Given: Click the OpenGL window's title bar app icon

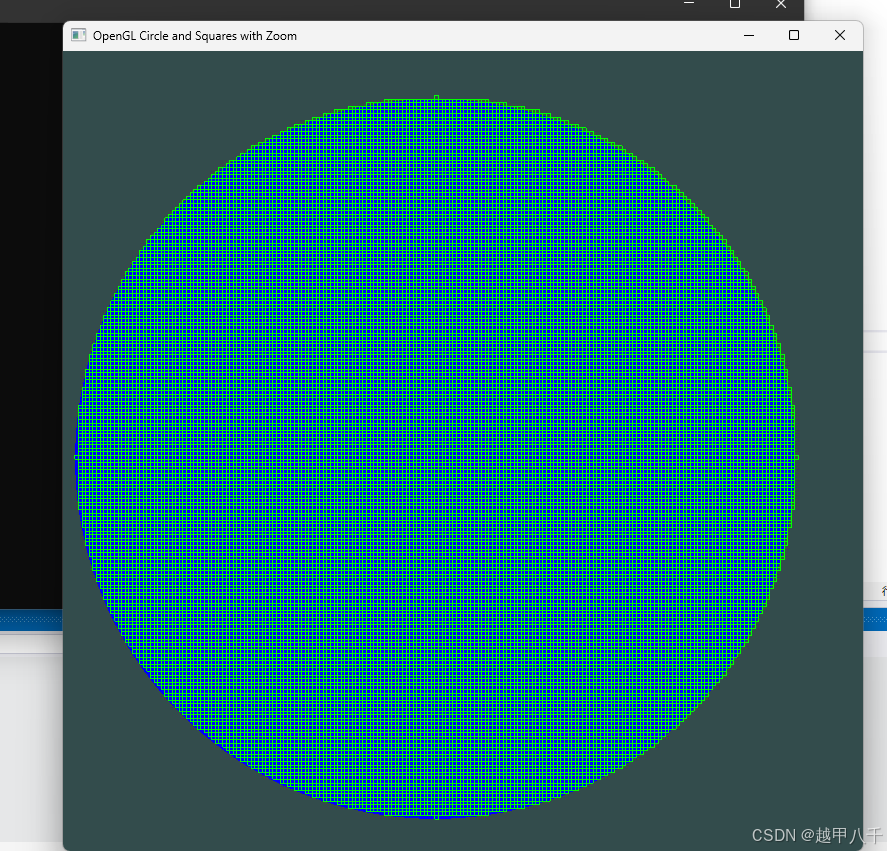Looking at the screenshot, I should [x=79, y=35].
